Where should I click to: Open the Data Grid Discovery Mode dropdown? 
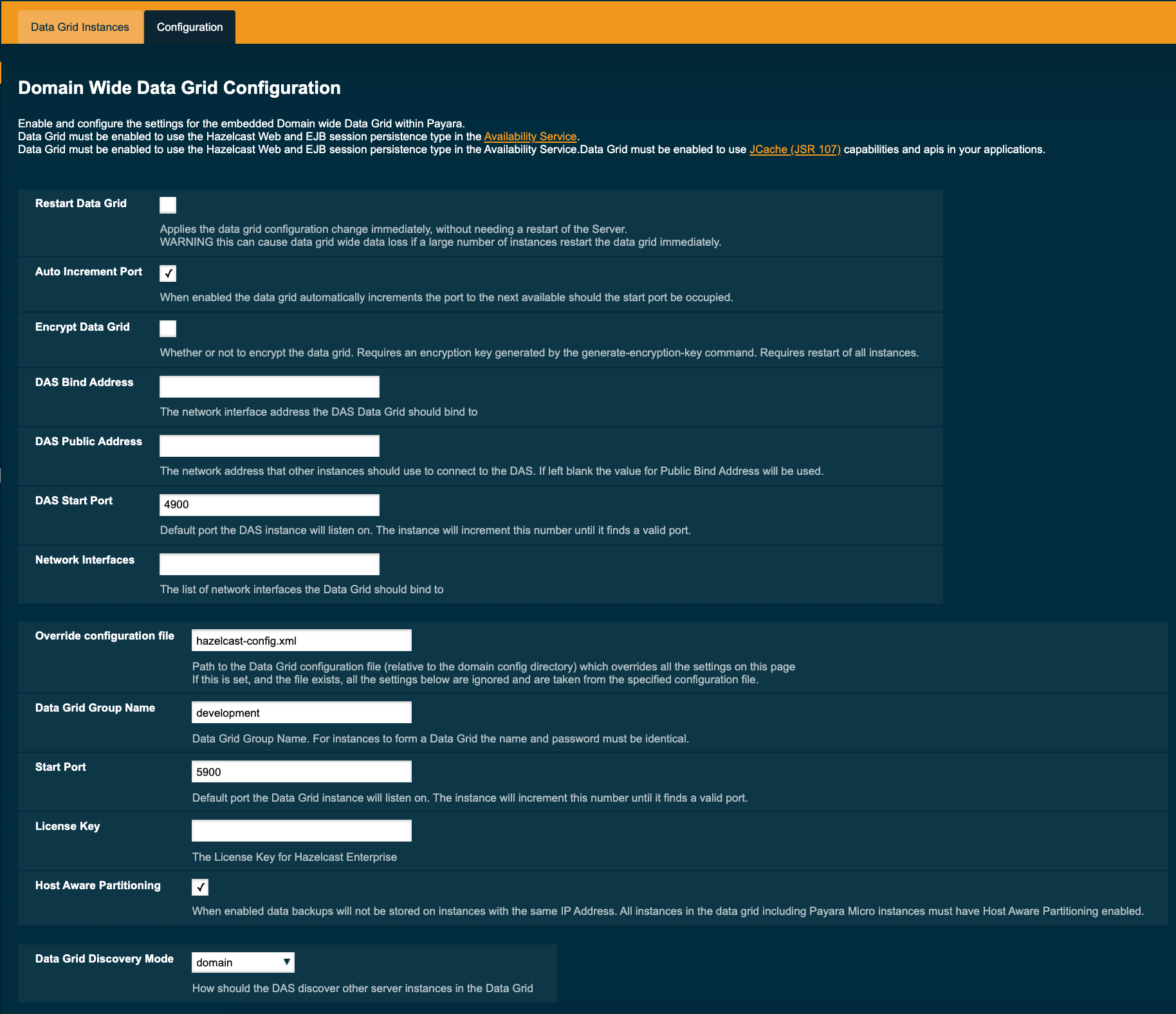pos(243,962)
